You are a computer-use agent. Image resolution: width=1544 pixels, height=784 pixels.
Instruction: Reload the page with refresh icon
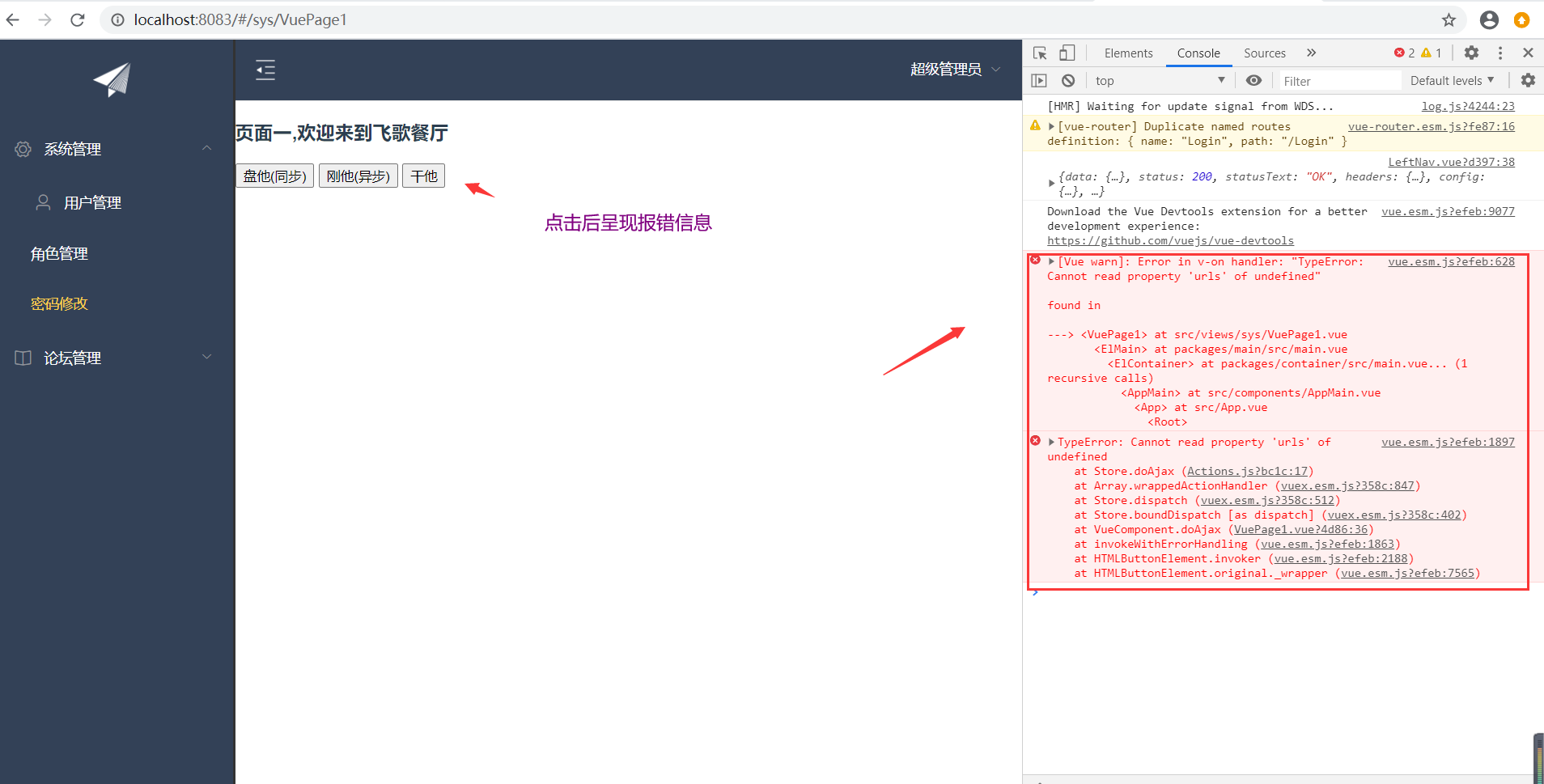pyautogui.click(x=78, y=20)
